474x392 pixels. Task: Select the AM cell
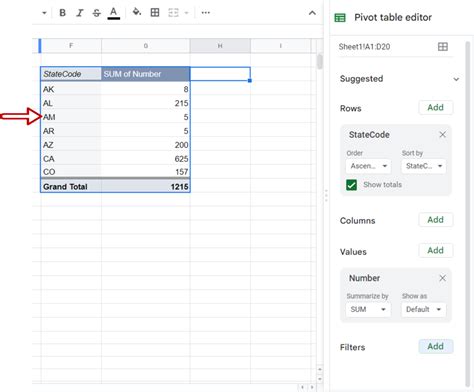pyautogui.click(x=71, y=117)
